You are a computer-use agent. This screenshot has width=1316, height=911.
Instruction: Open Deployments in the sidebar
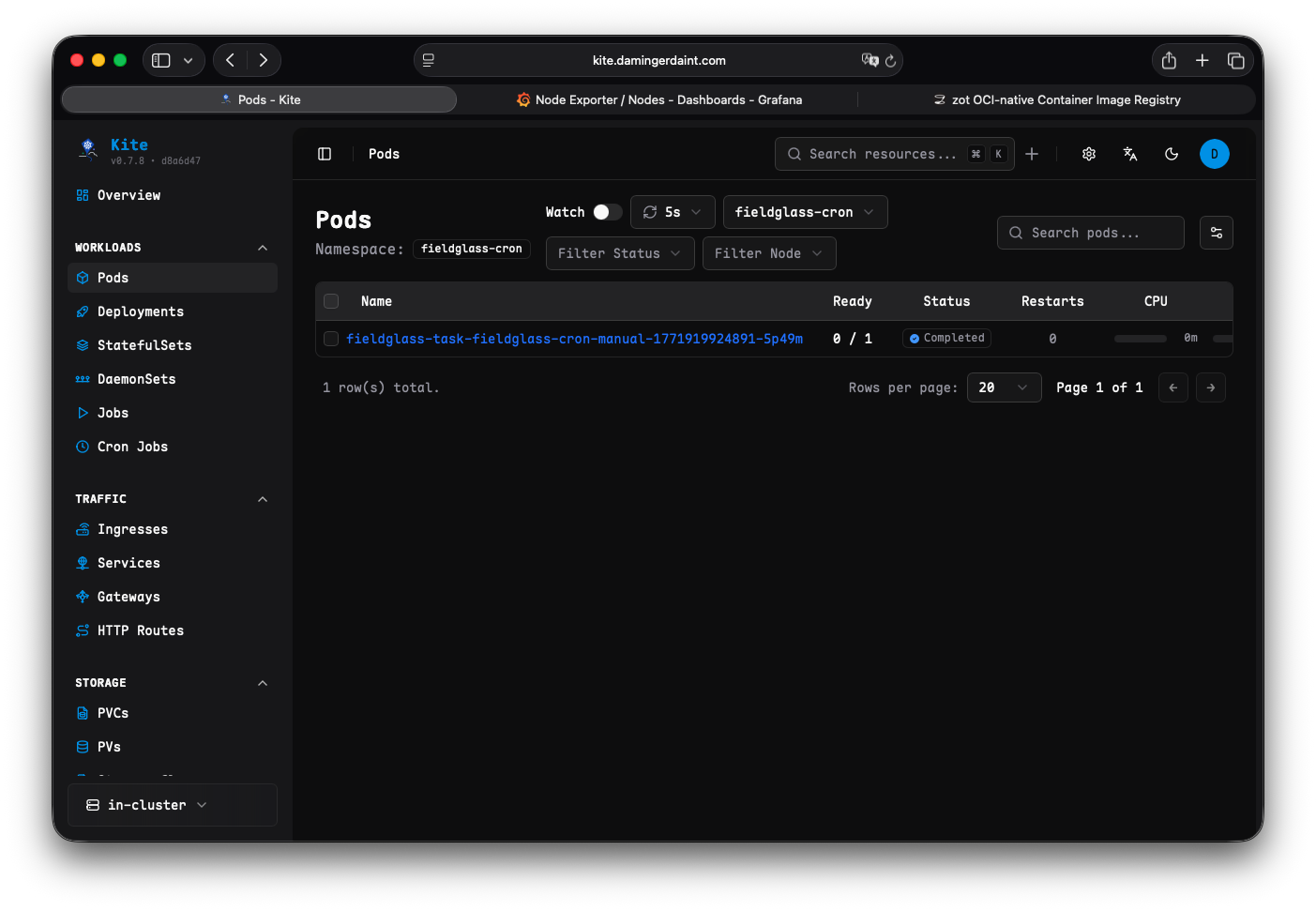tap(141, 311)
